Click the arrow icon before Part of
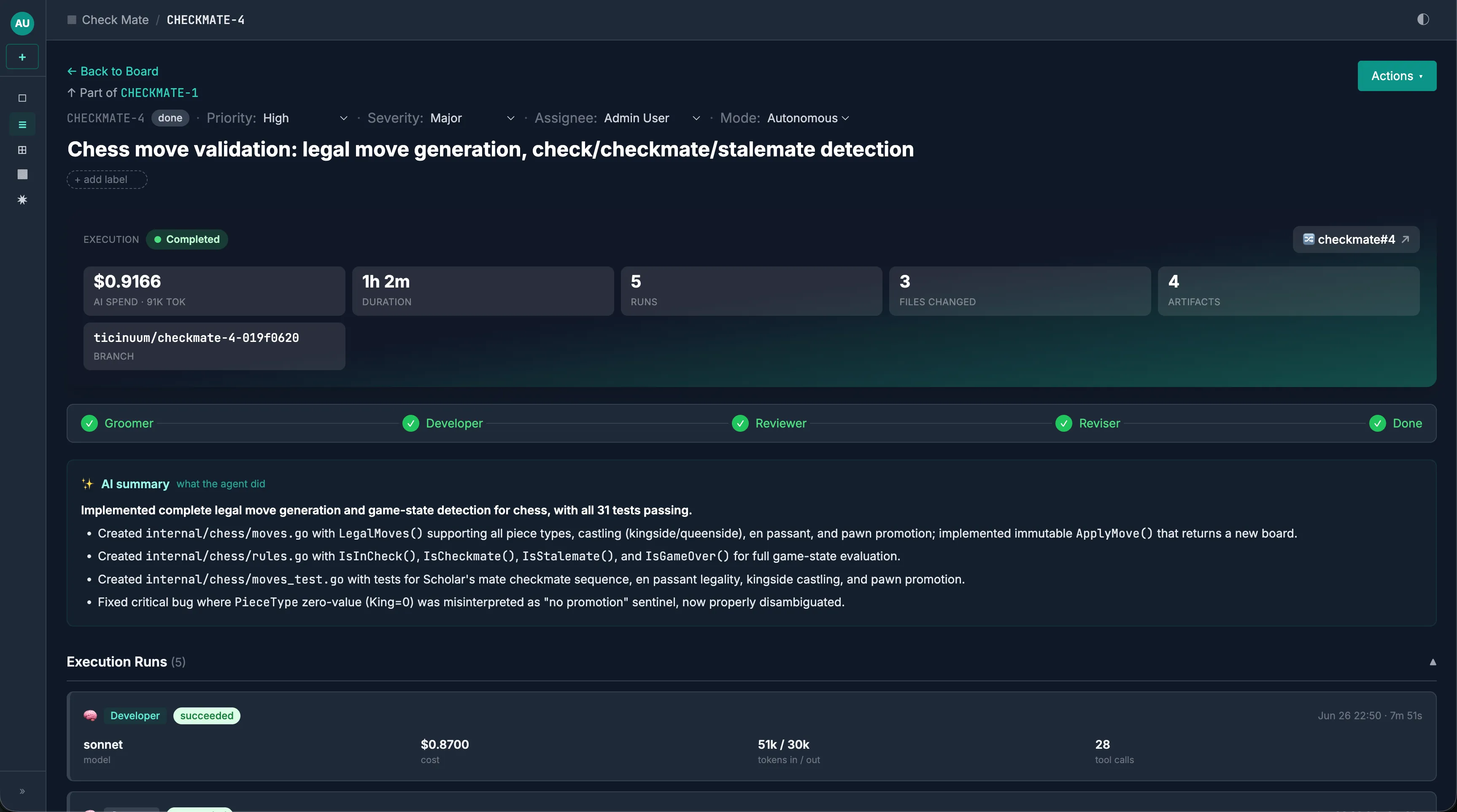The image size is (1457, 812). 71,93
